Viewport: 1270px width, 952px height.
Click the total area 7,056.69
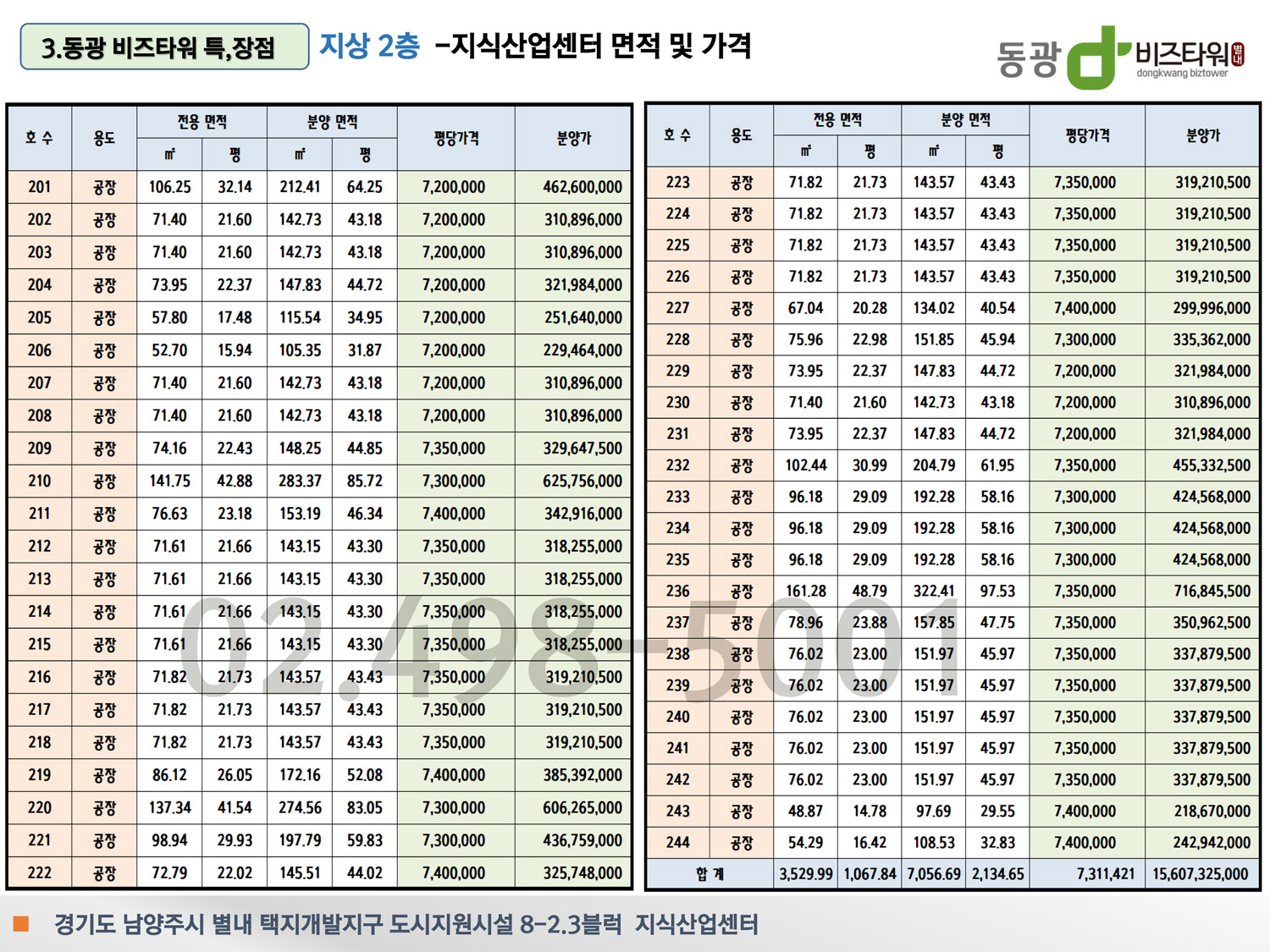(934, 874)
